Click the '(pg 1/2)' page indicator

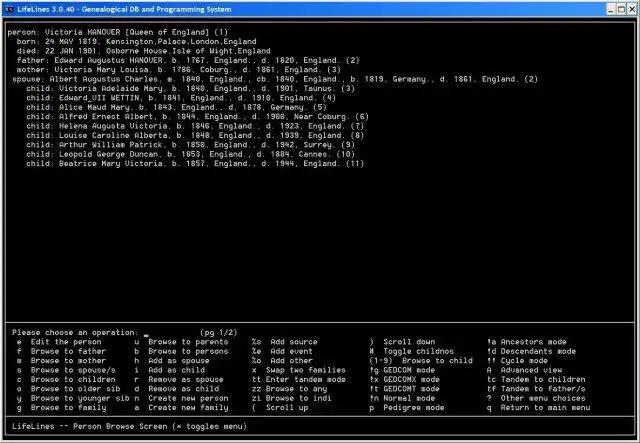click(219, 333)
